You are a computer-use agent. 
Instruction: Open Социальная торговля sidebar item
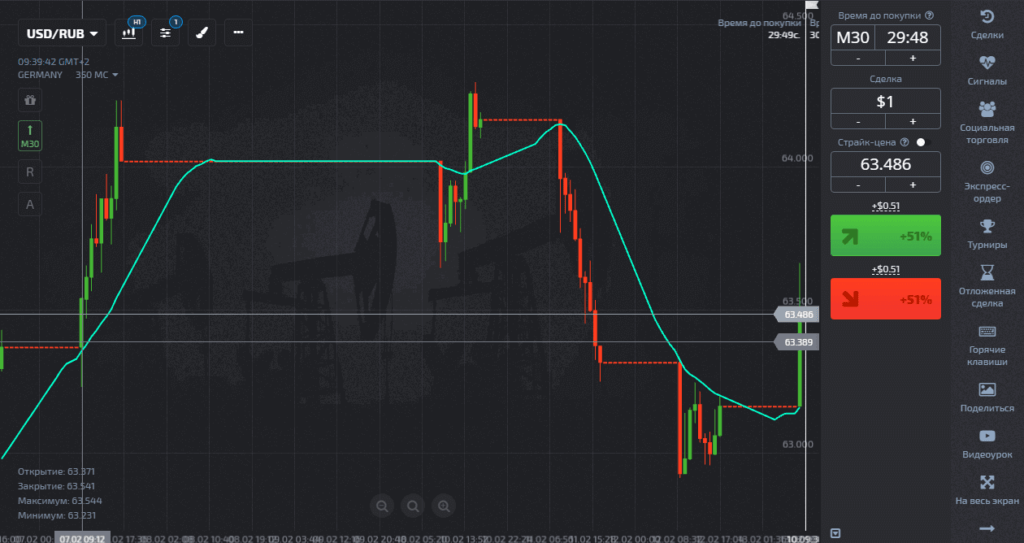987,120
